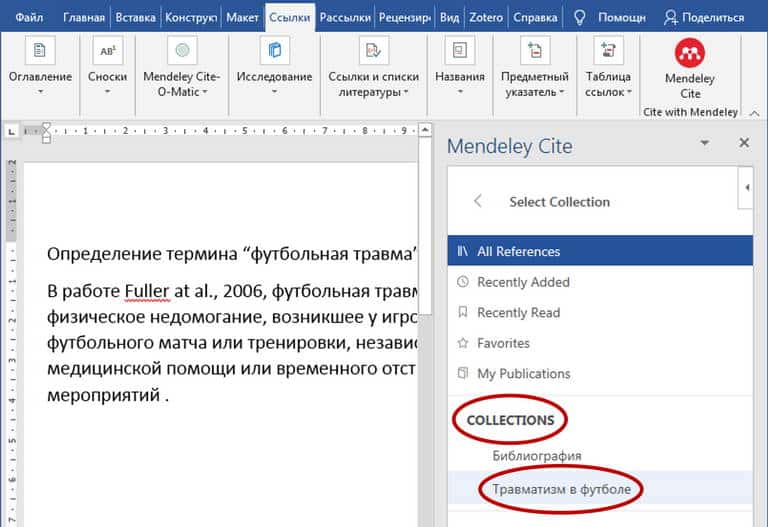The width and height of the screenshot is (768, 527).
Task: Click the horizontal ruler indent marker
Action: coord(46,133)
